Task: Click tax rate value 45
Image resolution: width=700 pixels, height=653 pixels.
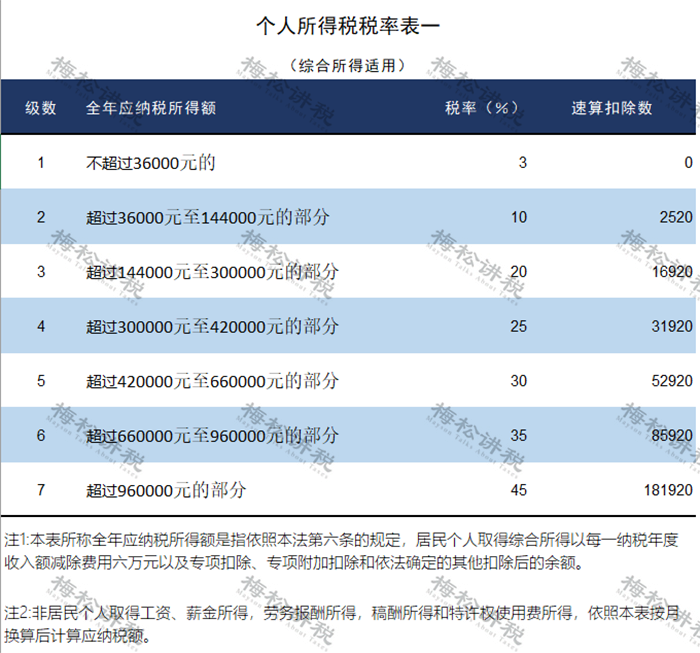Action: click(x=519, y=490)
